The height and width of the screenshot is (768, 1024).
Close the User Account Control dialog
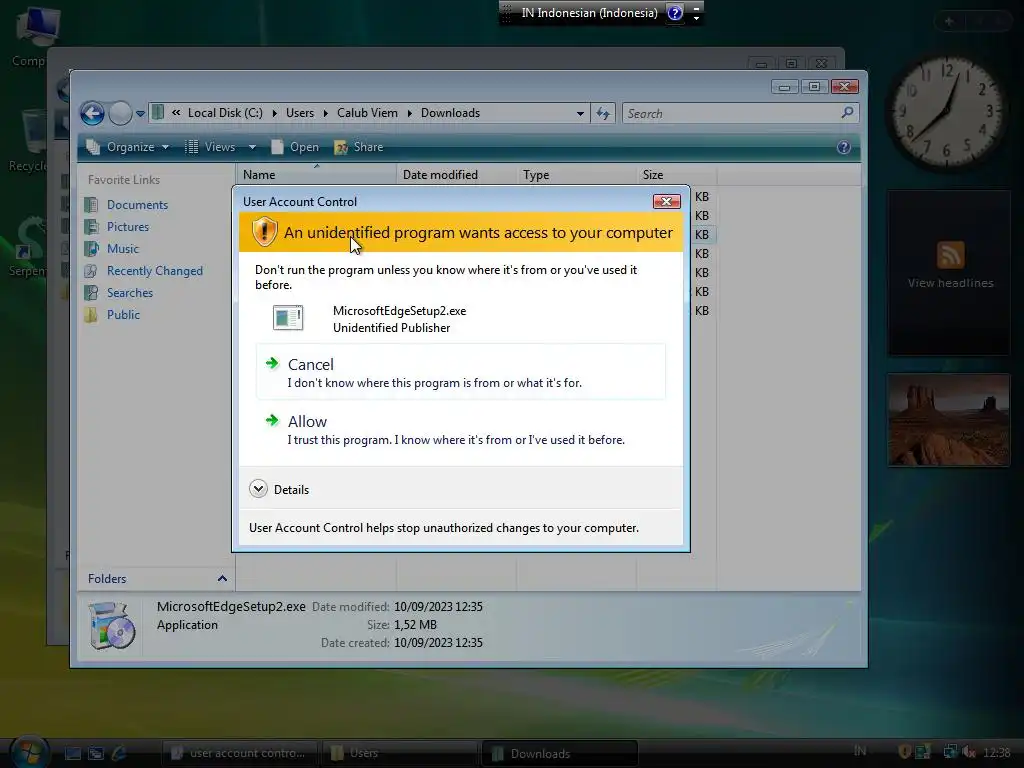coord(667,202)
